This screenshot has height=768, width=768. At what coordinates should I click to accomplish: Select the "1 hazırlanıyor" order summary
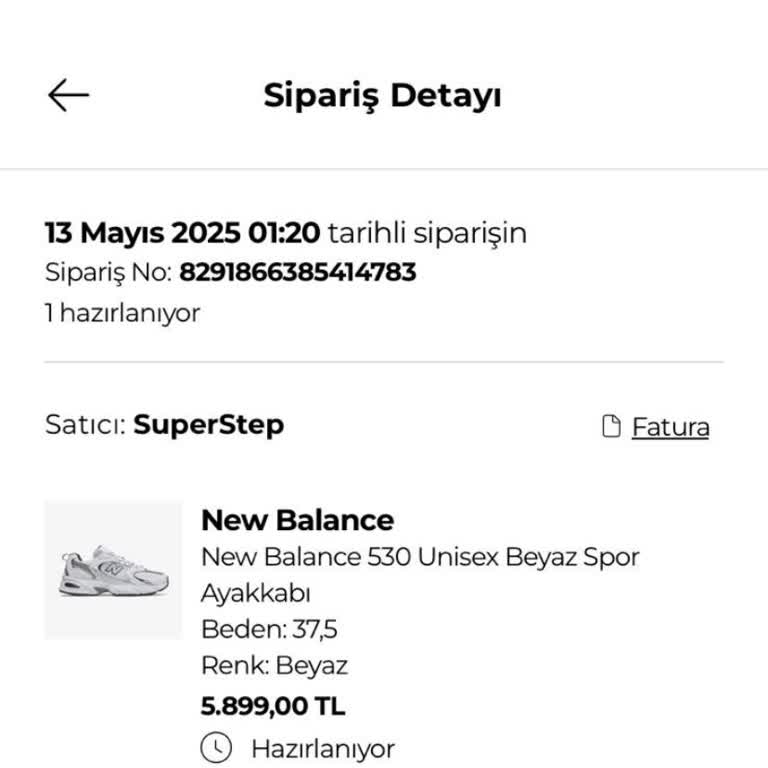pos(122,313)
